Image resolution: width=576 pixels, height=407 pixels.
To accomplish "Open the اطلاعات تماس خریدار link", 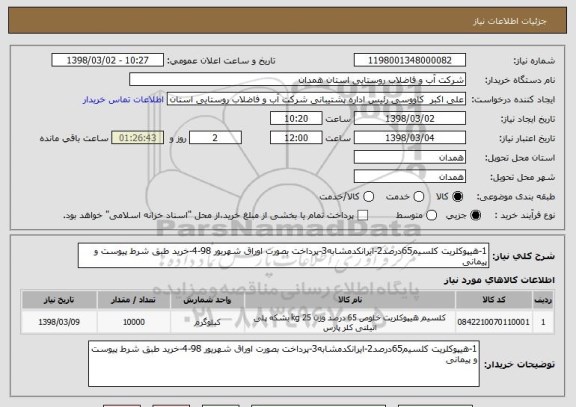I will [x=123, y=100].
